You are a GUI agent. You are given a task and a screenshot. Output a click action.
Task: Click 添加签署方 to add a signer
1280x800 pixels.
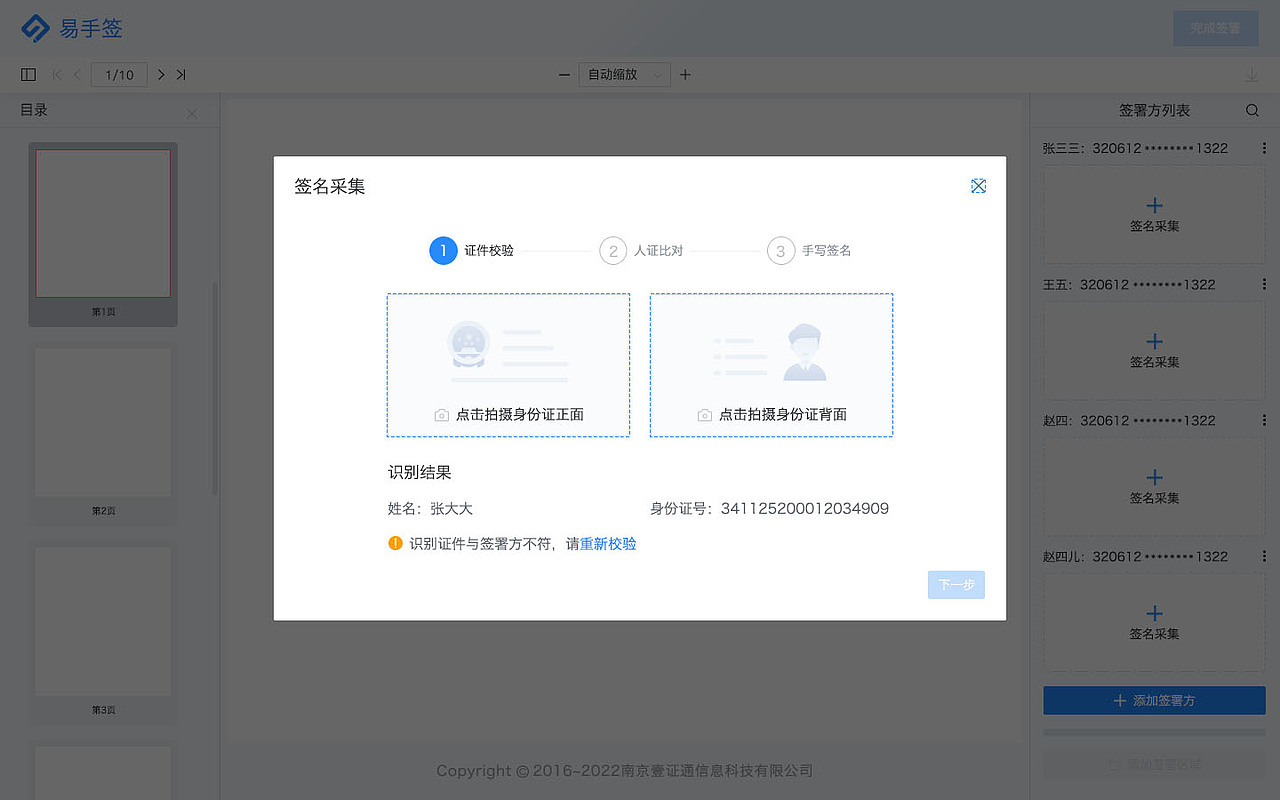click(x=1153, y=700)
